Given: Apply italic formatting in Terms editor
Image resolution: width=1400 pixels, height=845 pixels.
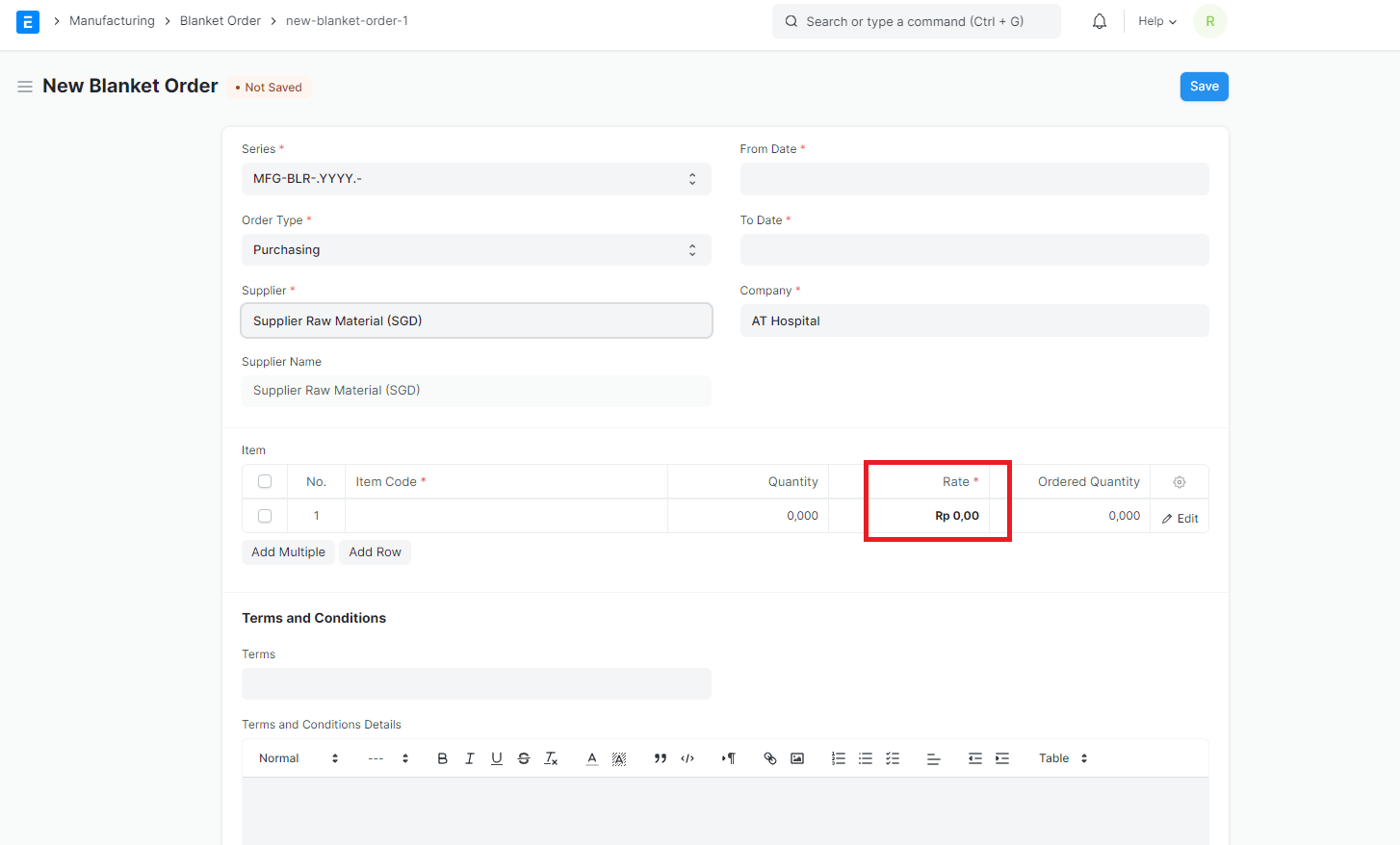Looking at the screenshot, I should click(x=470, y=758).
